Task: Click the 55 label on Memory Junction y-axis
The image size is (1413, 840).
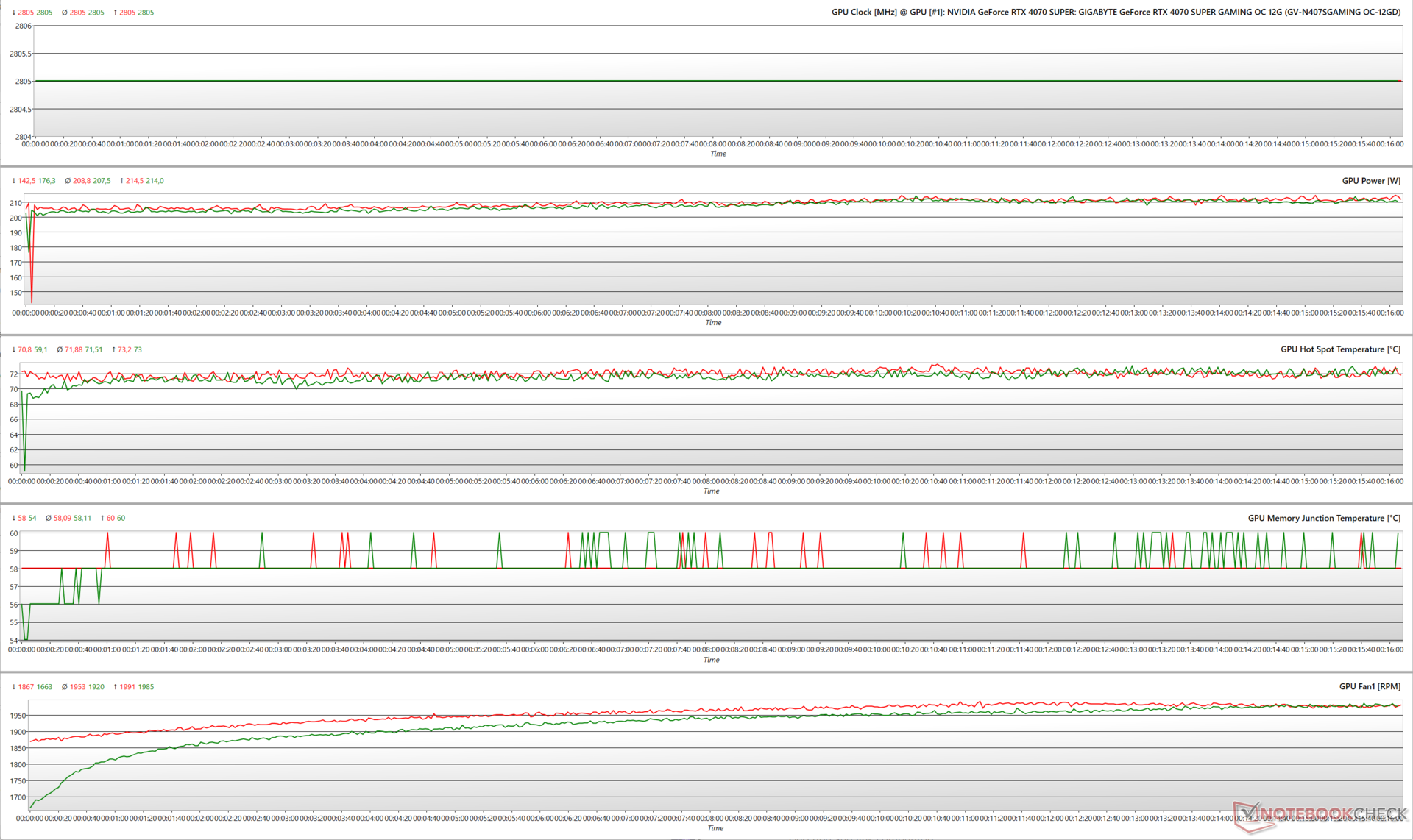Action: (x=13, y=622)
